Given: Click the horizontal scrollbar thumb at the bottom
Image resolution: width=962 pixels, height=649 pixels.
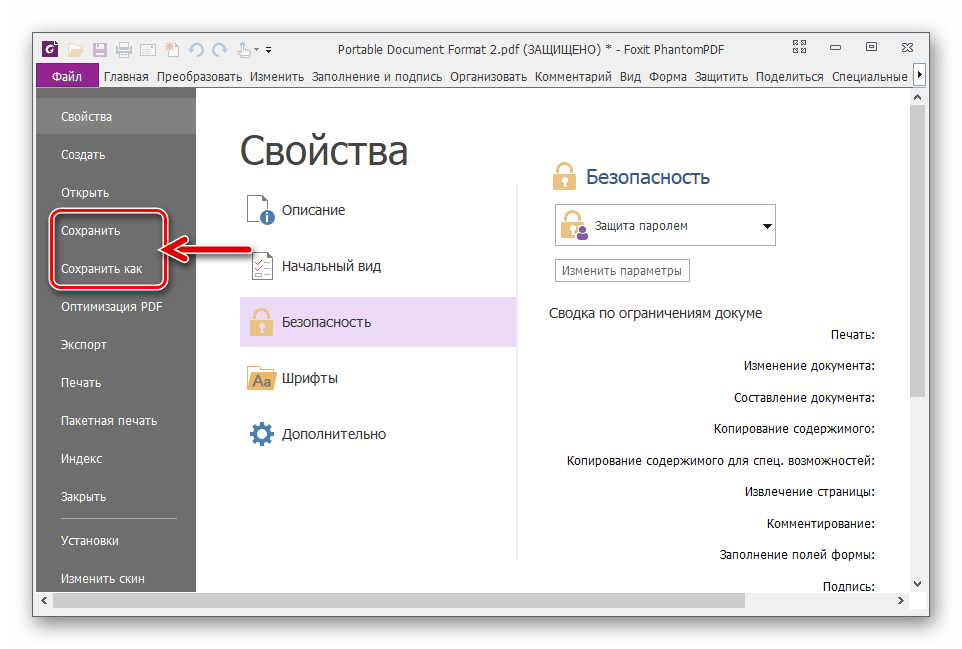Looking at the screenshot, I should tap(400, 601).
